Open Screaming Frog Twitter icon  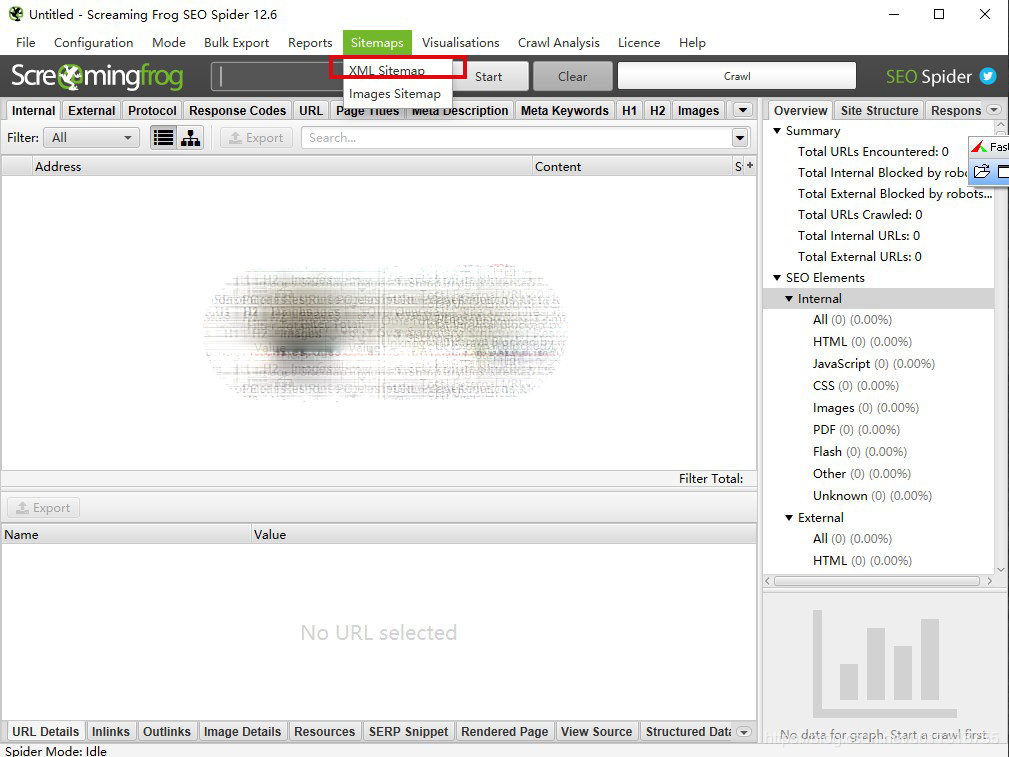[x=988, y=76]
